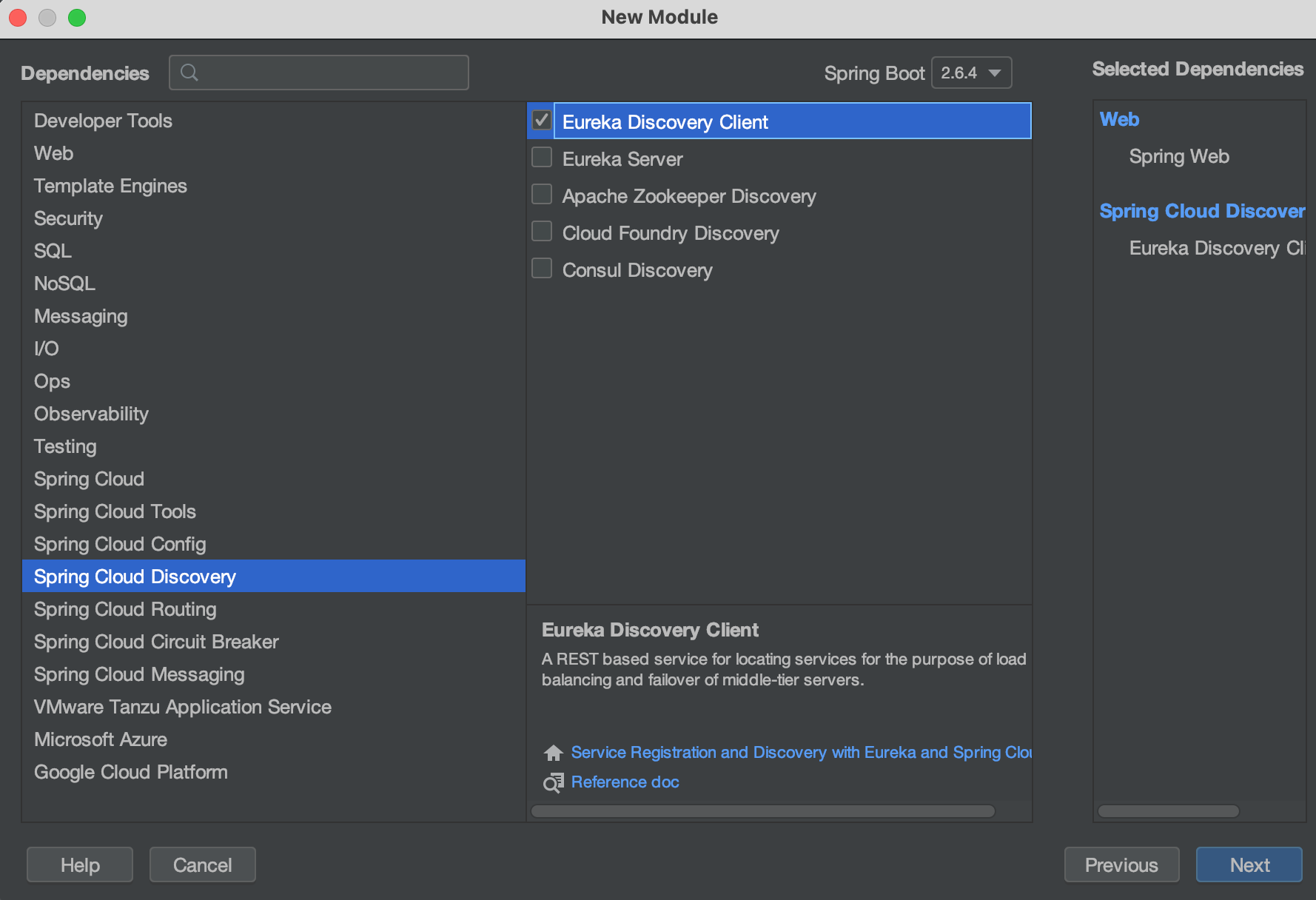Screen dimensions: 1316x900
Task: Select the Messaging category
Action: coord(274,316)
